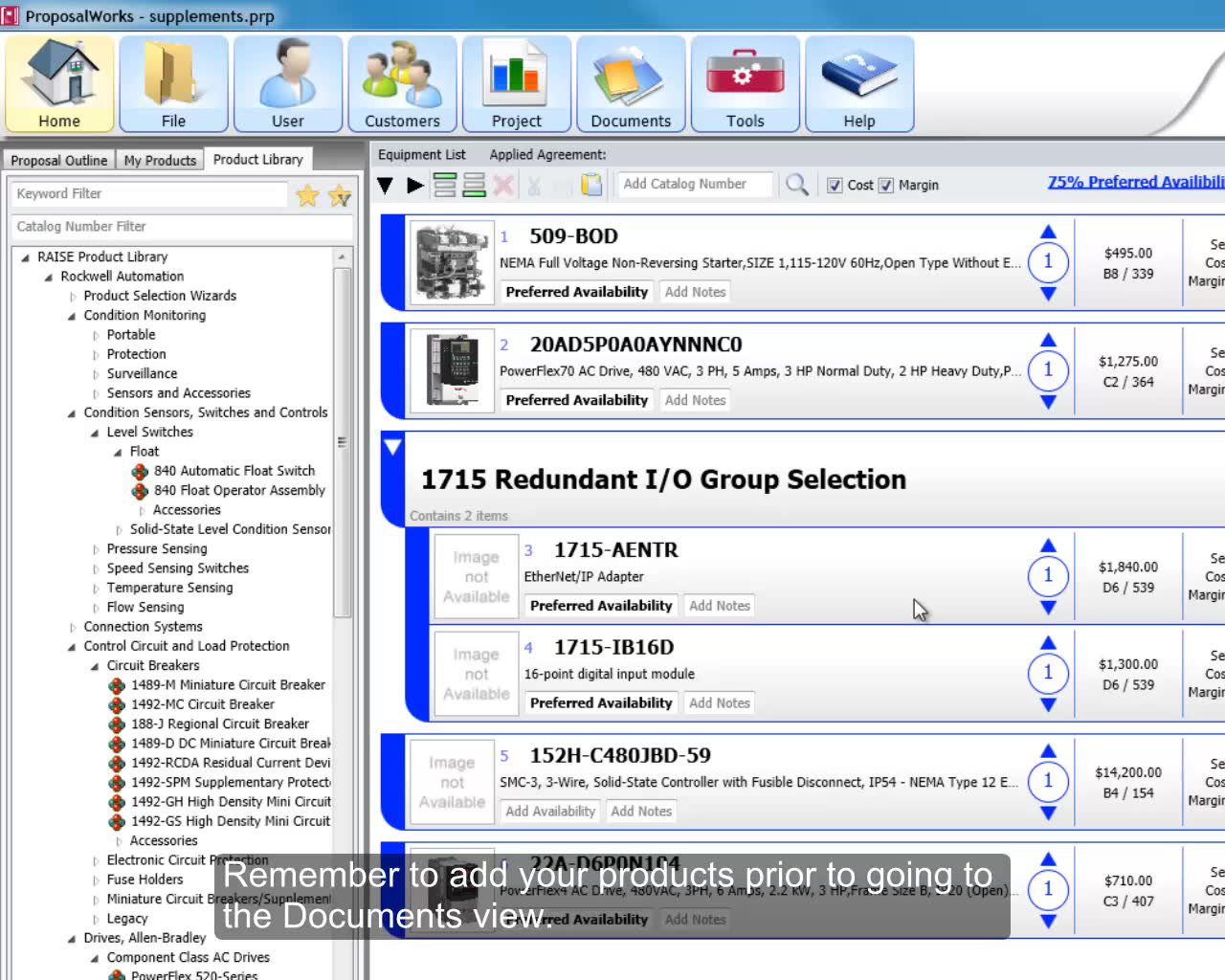The image size is (1225, 980).
Task: Select 840 Automatic Float Switch item
Action: (234, 471)
